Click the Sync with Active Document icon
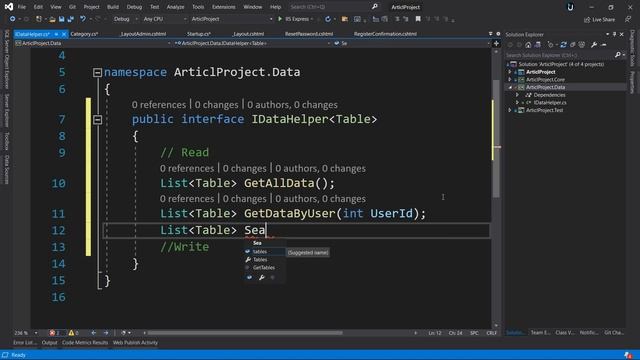Viewport: 640px width, 360px height. (564, 45)
